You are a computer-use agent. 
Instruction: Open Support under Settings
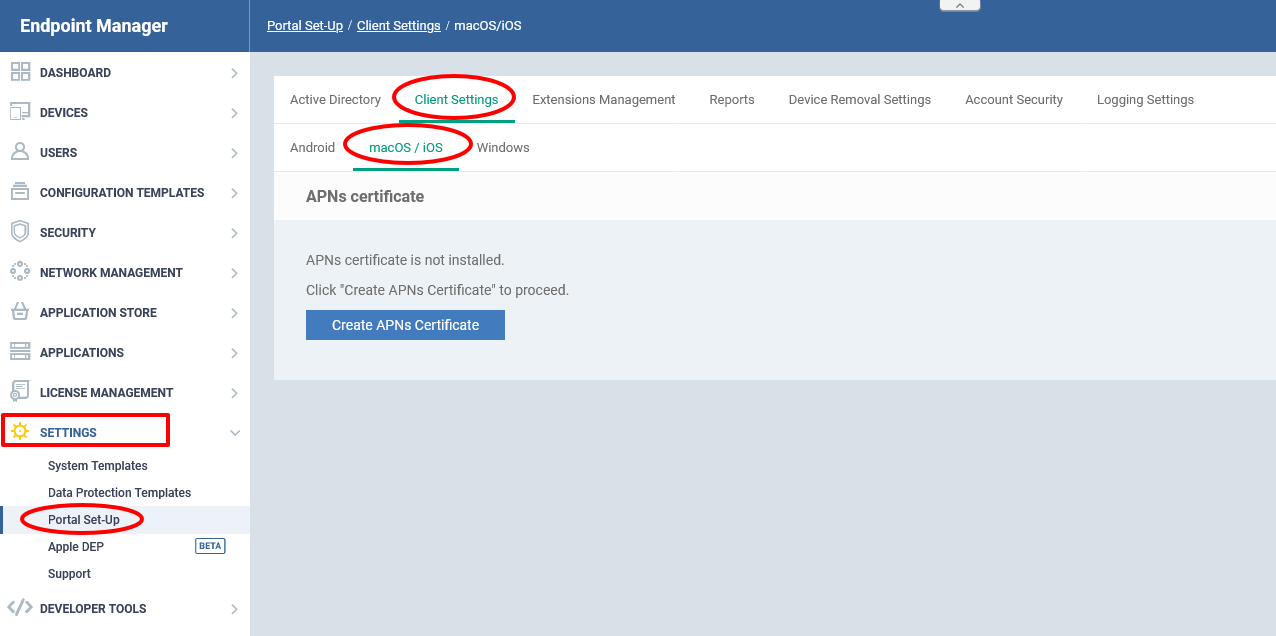pos(69,574)
